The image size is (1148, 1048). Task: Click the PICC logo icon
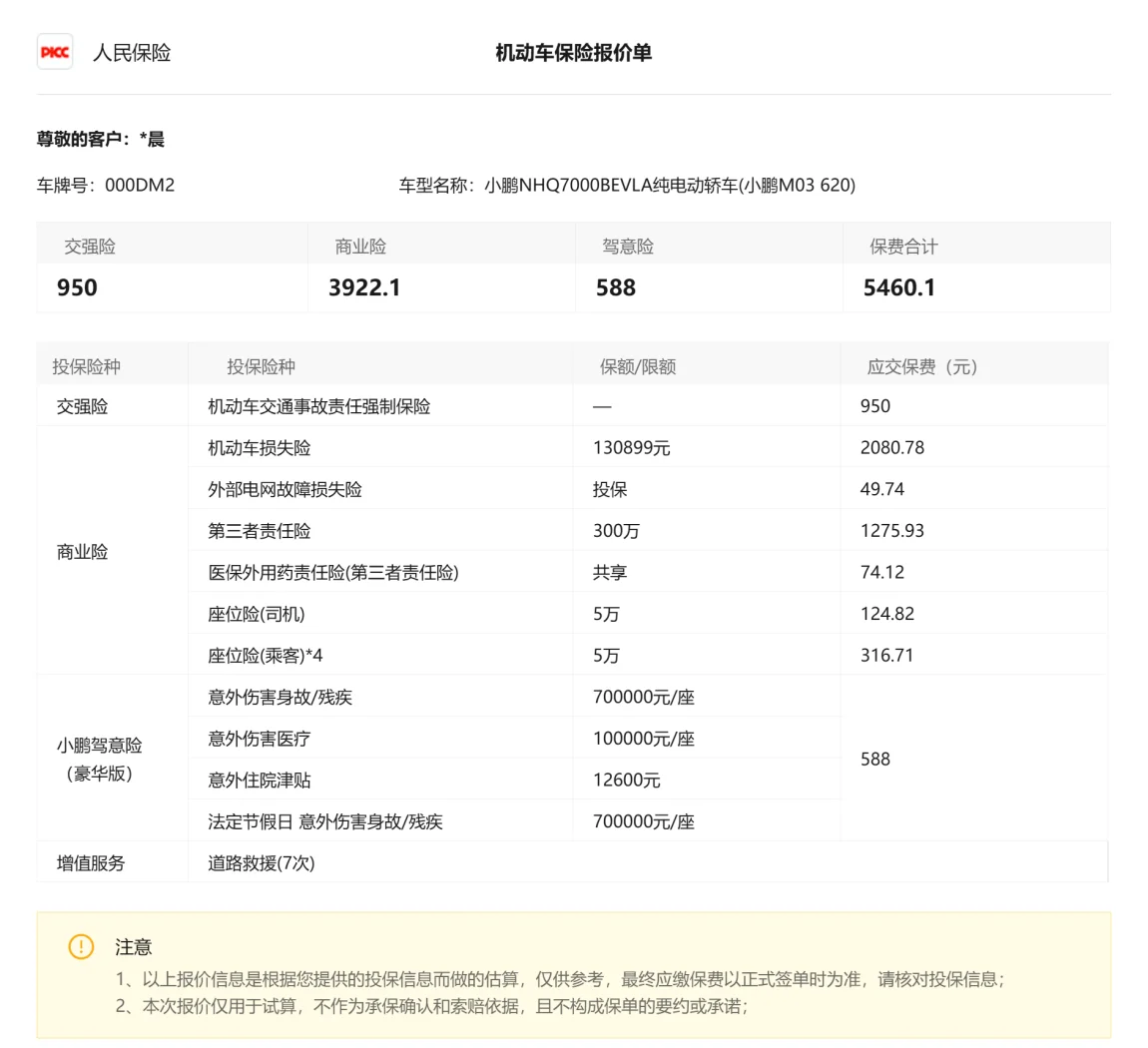(55, 52)
